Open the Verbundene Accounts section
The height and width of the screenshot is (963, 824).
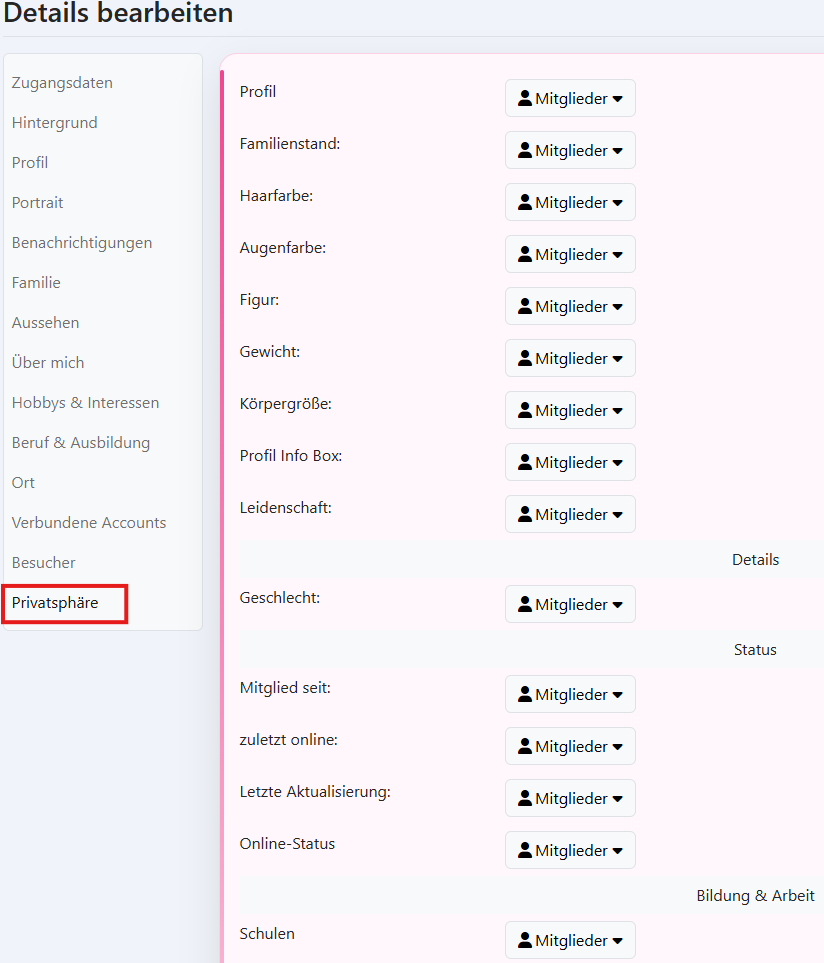(x=88, y=522)
